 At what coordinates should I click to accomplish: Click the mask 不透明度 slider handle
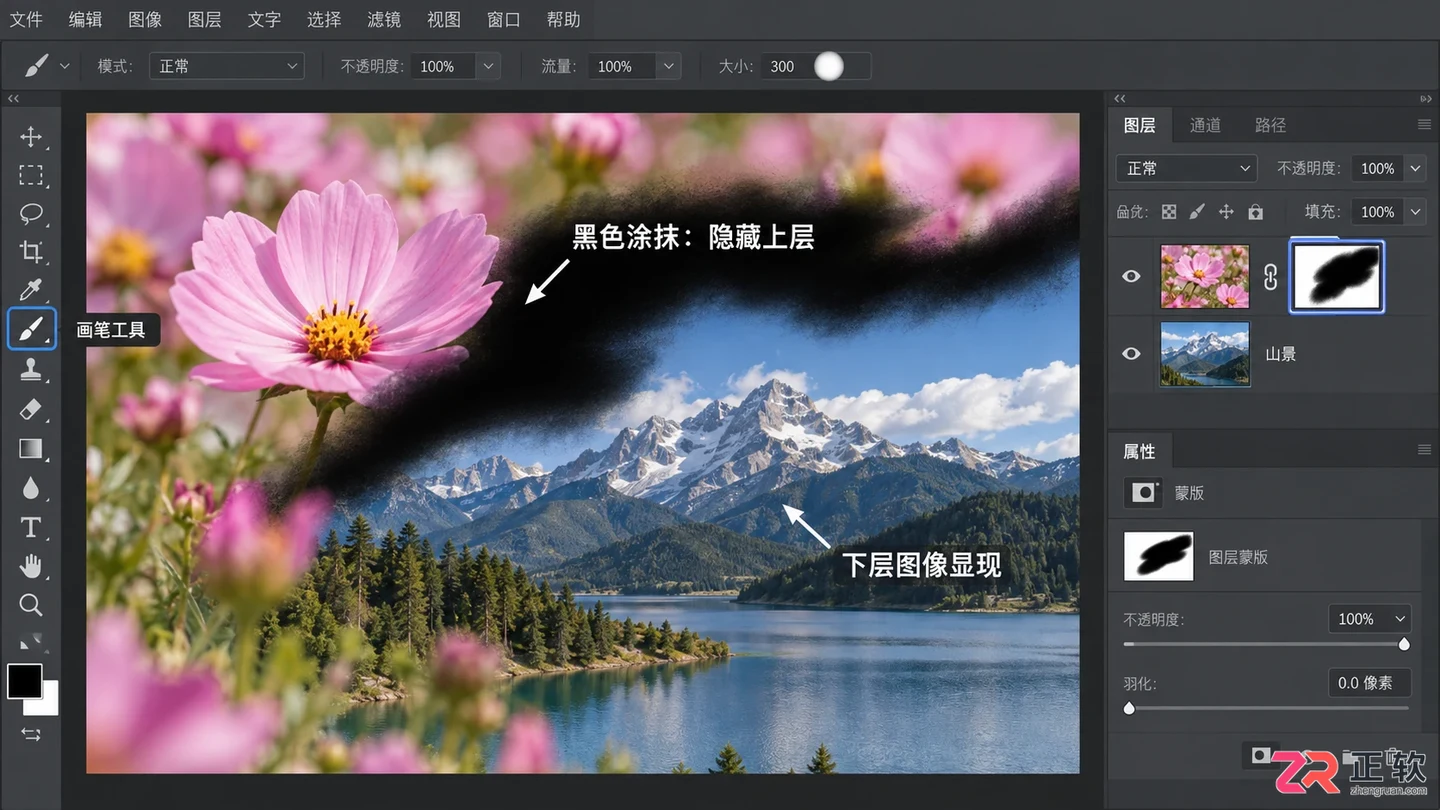1404,645
